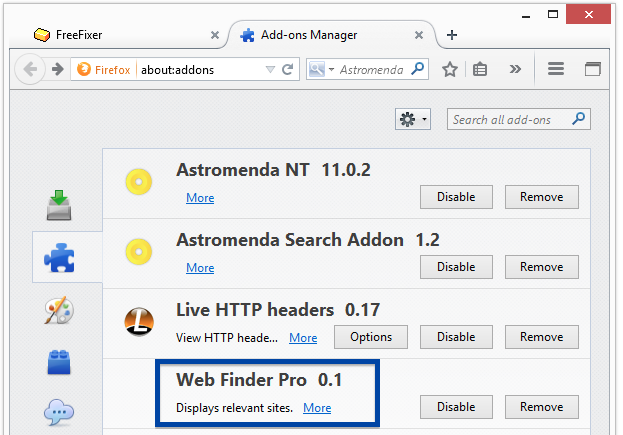The width and height of the screenshot is (623, 435).
Task: Close the Add-ons Manager tab
Action: [418, 35]
